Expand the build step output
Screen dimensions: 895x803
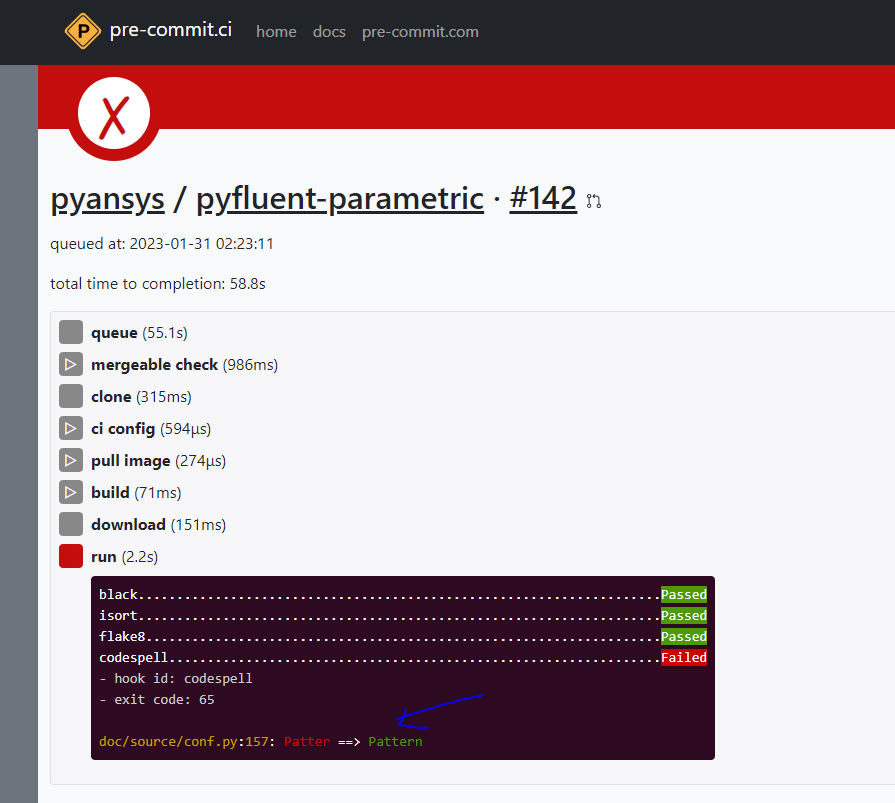[x=71, y=492]
